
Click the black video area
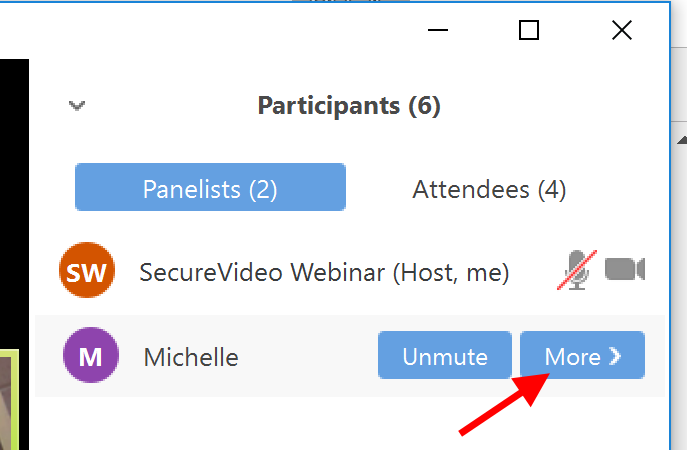14,200
